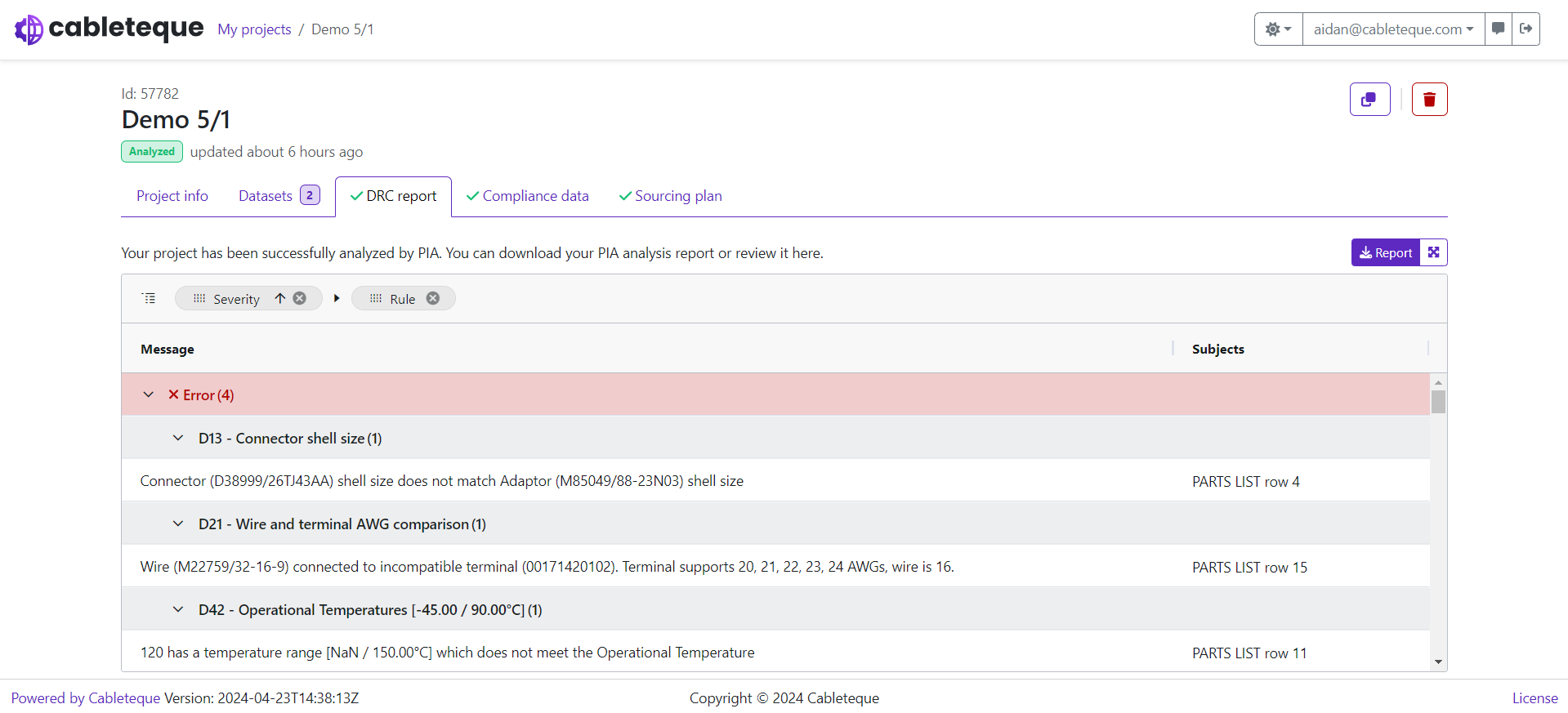Select the incompatible terminal wire message

[x=547, y=567]
